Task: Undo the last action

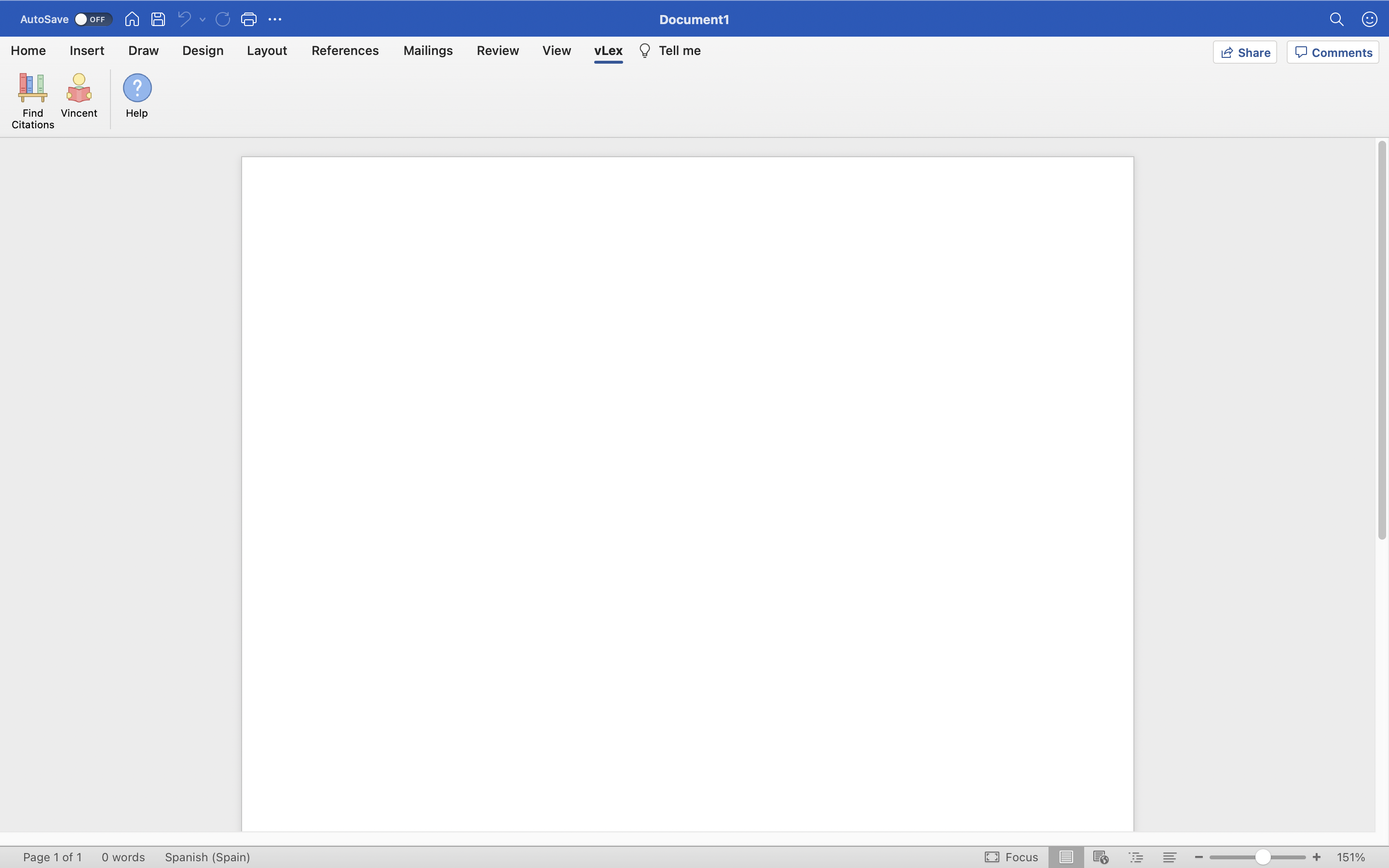Action: 184,19
